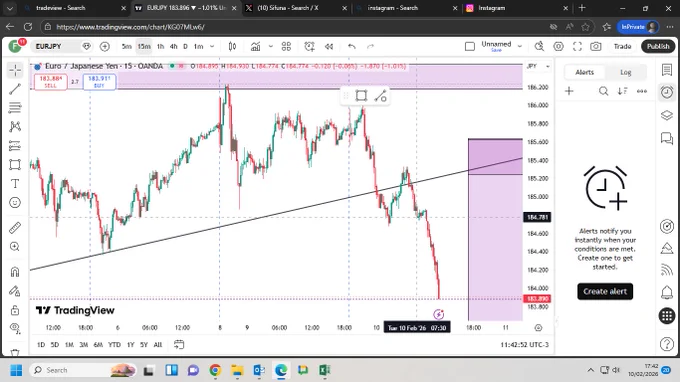
Task: Open alerts panel more options
Action: point(642,91)
